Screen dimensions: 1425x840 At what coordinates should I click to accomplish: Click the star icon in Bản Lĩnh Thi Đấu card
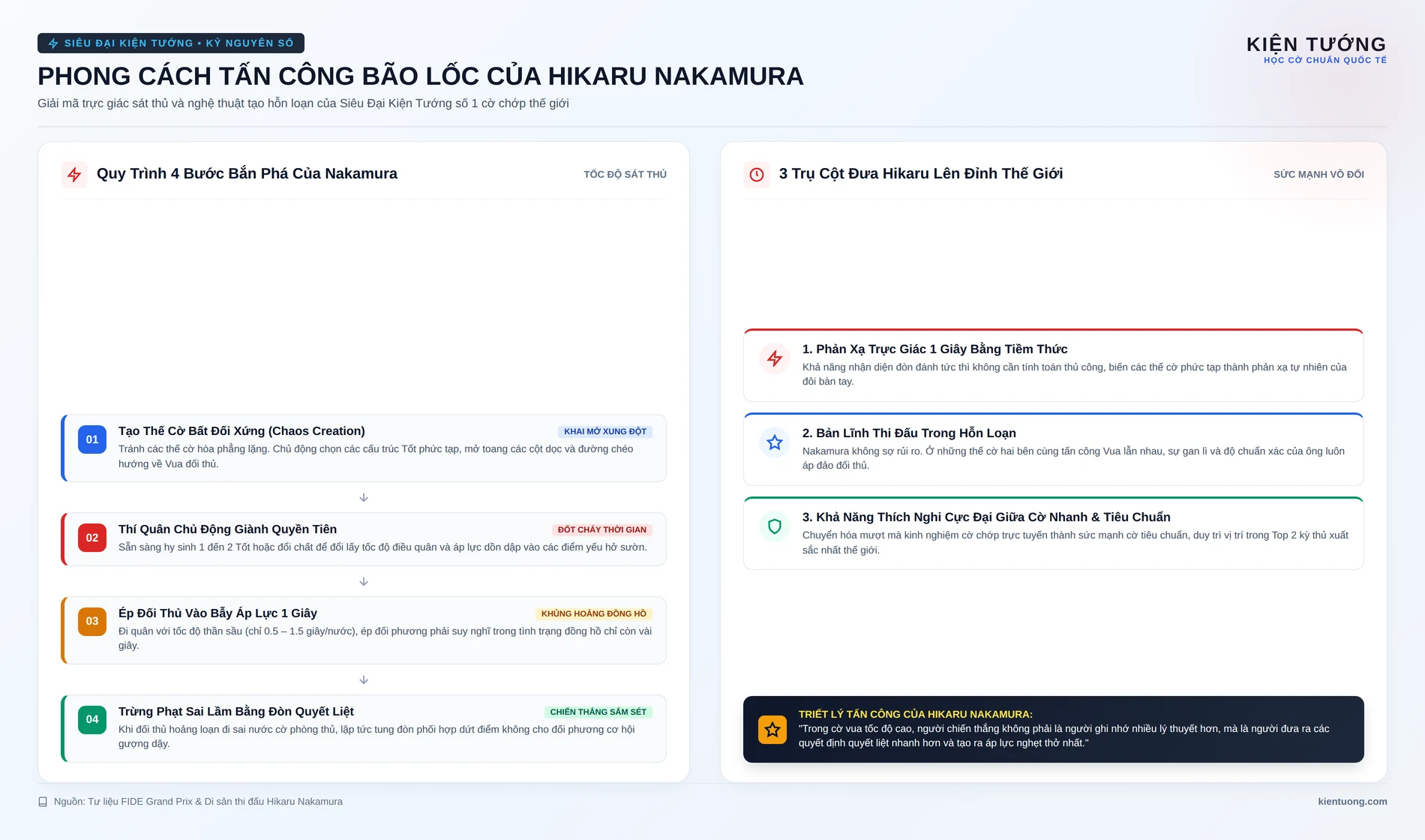775,442
